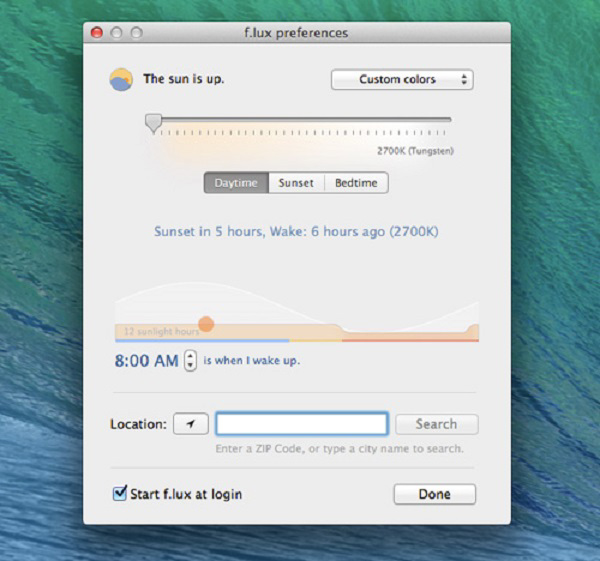
Task: Click the slider track's right end above 2700K
Action: pos(447,120)
